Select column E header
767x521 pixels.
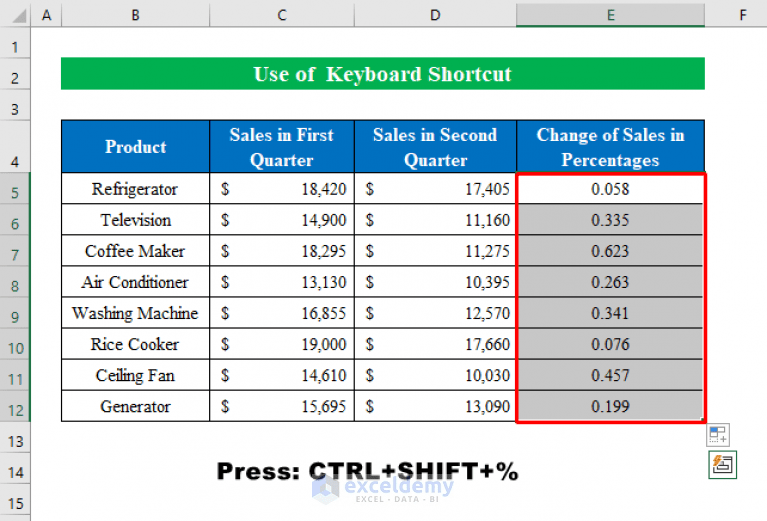[610, 15]
